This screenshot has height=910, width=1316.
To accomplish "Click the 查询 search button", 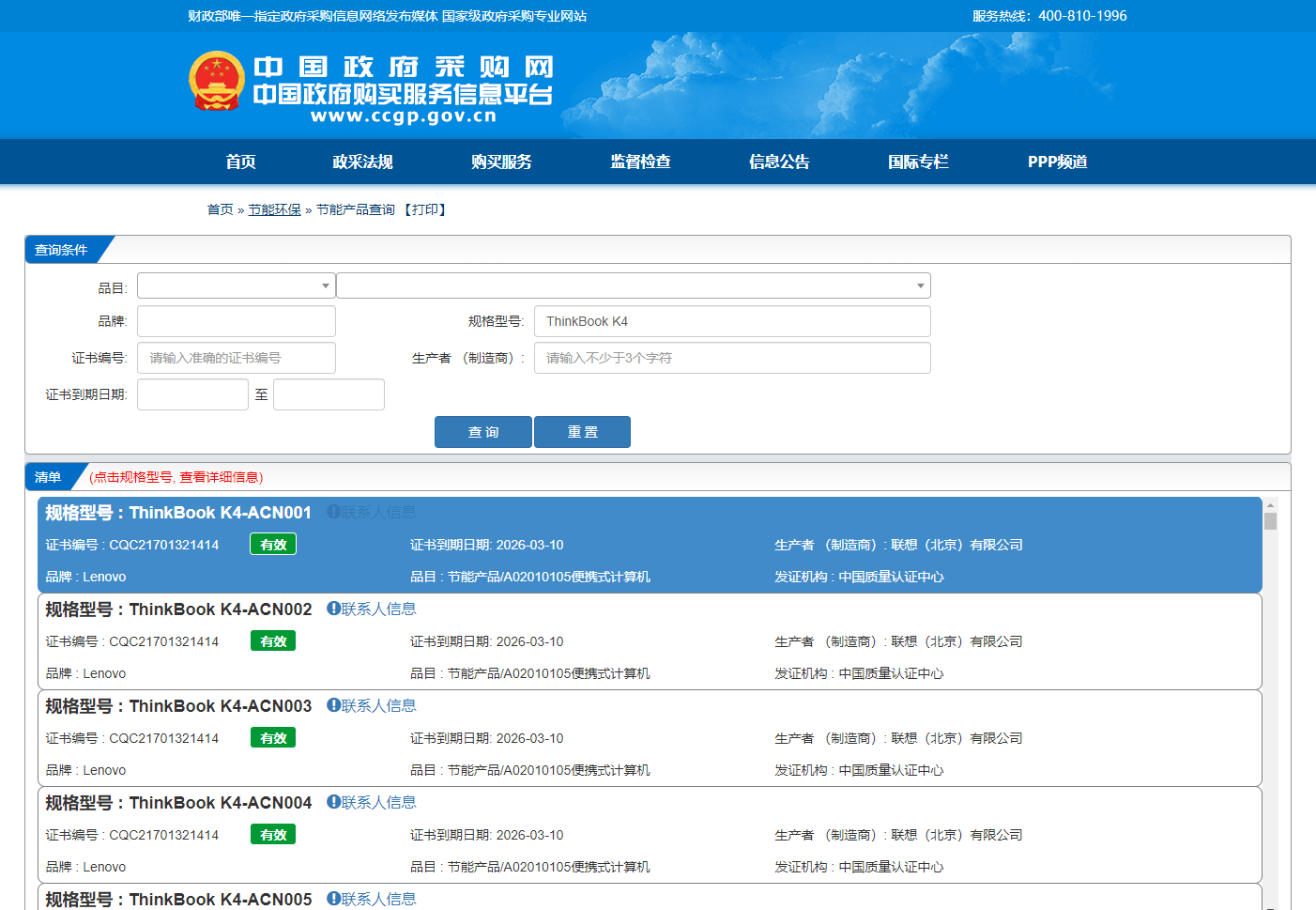I will [483, 432].
